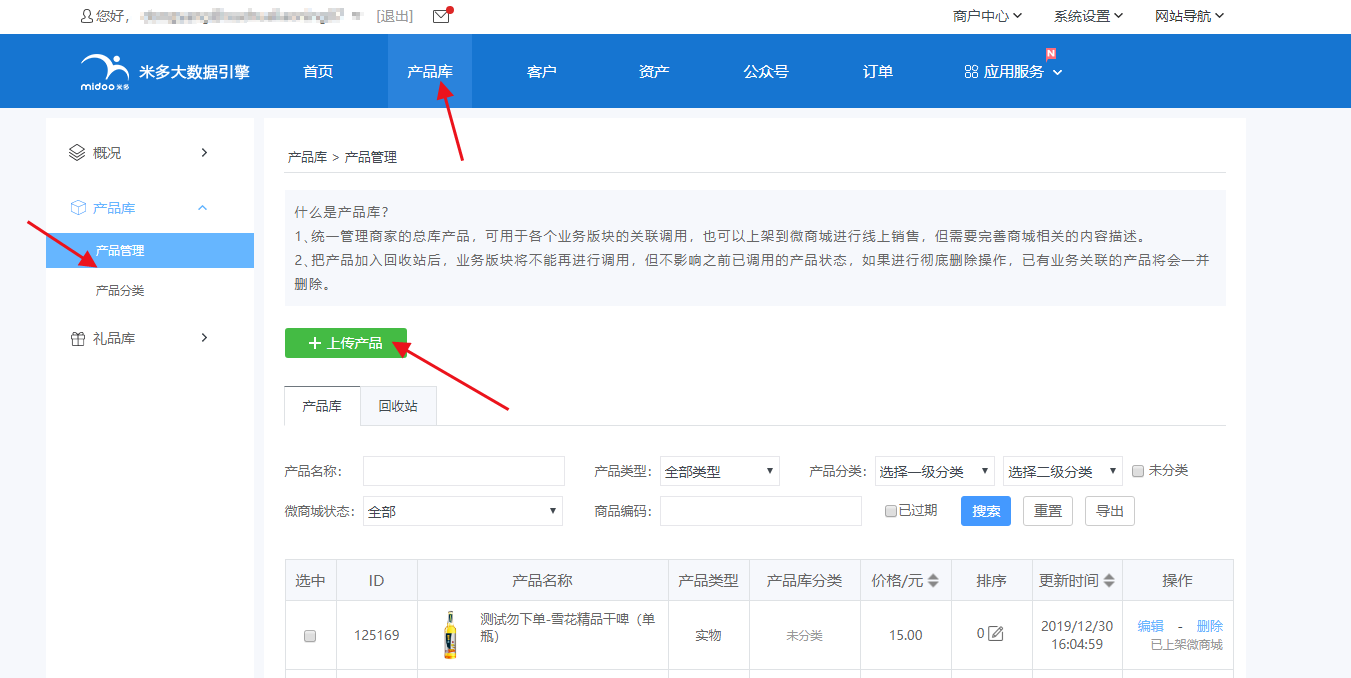Click product name 测试勿下单-雪花精品干啤
Image resolution: width=1351 pixels, height=678 pixels.
coord(568,627)
